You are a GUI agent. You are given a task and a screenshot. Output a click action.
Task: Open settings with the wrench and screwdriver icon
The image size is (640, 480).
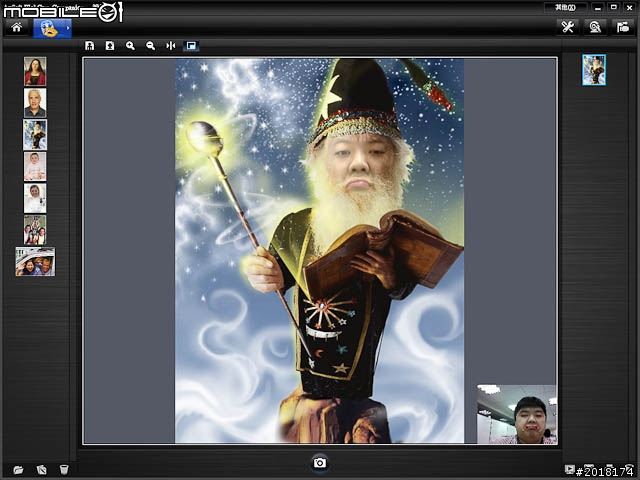(x=568, y=27)
